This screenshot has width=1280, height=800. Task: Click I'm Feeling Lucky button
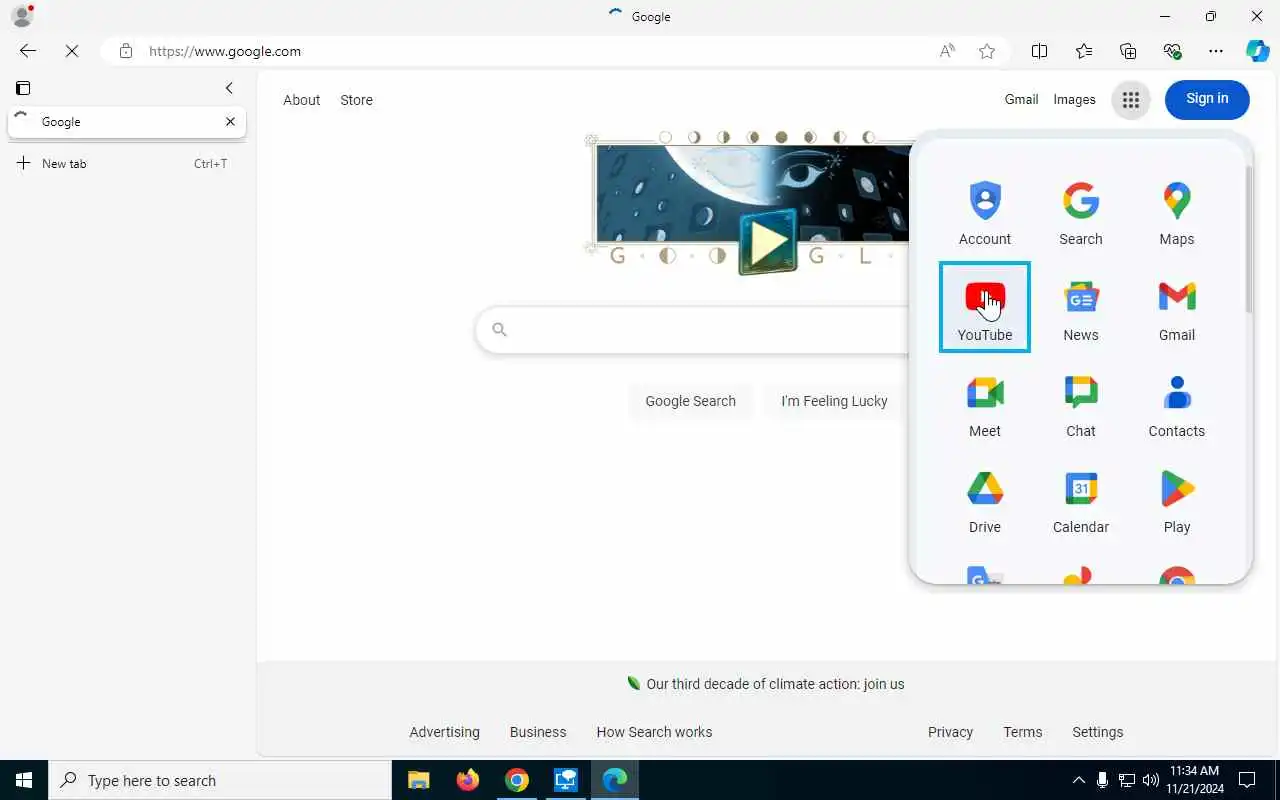pos(834,401)
